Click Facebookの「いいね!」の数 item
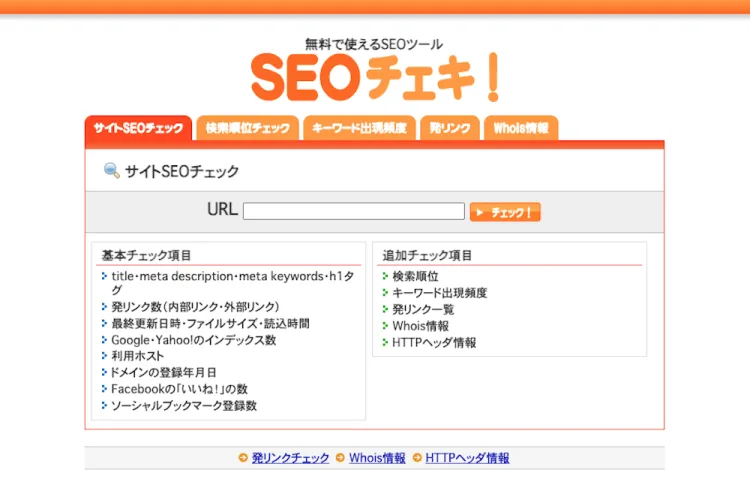Screen dimensions: 750x482 [179, 389]
